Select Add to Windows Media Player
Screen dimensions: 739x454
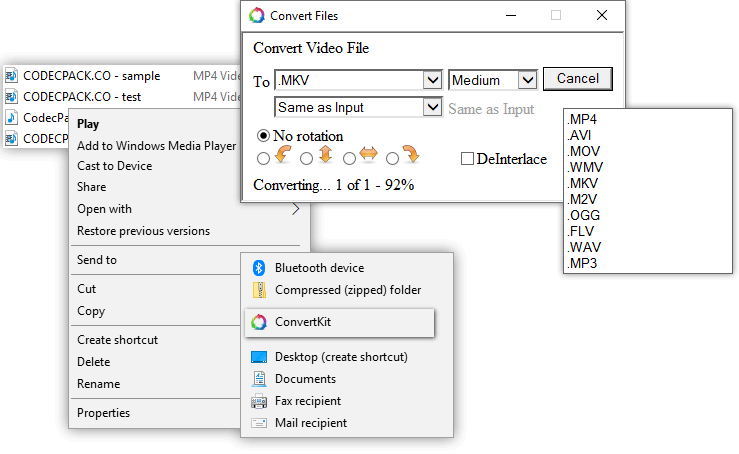click(156, 146)
